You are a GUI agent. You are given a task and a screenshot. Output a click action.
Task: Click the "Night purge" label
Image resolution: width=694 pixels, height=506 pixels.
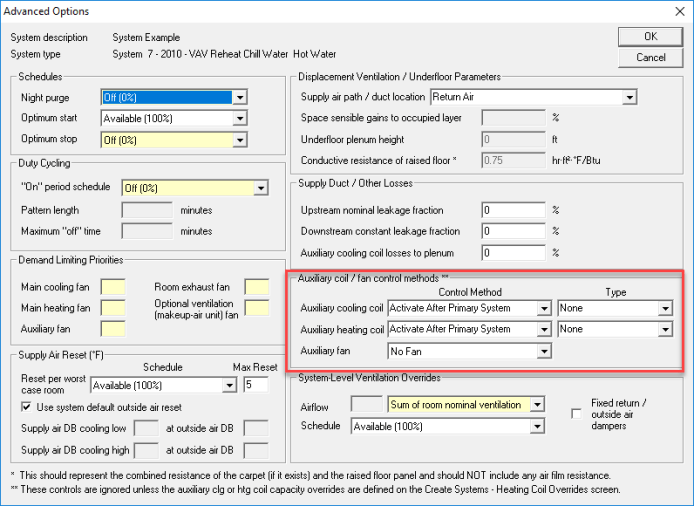click(45, 98)
